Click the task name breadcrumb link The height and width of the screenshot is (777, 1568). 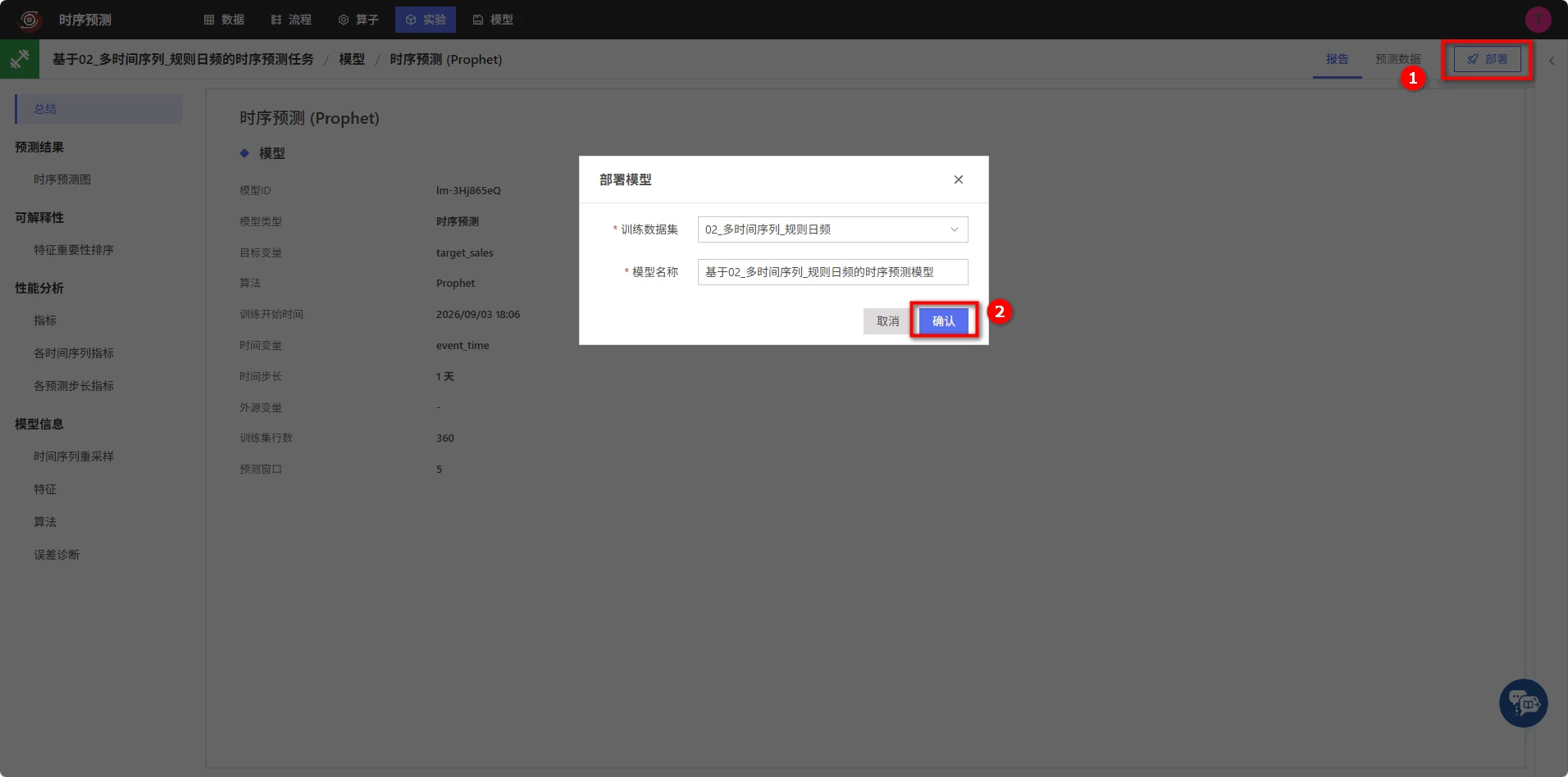[x=183, y=59]
